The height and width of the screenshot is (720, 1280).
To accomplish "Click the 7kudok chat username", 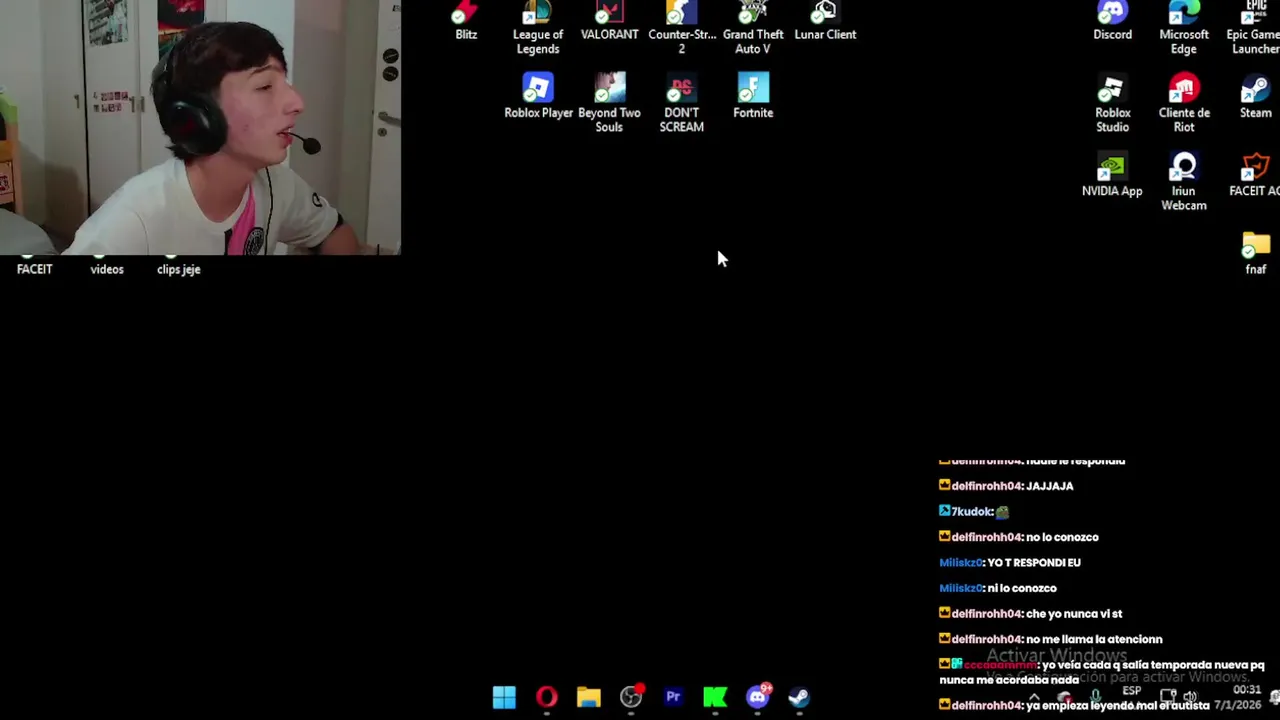I will (971, 512).
